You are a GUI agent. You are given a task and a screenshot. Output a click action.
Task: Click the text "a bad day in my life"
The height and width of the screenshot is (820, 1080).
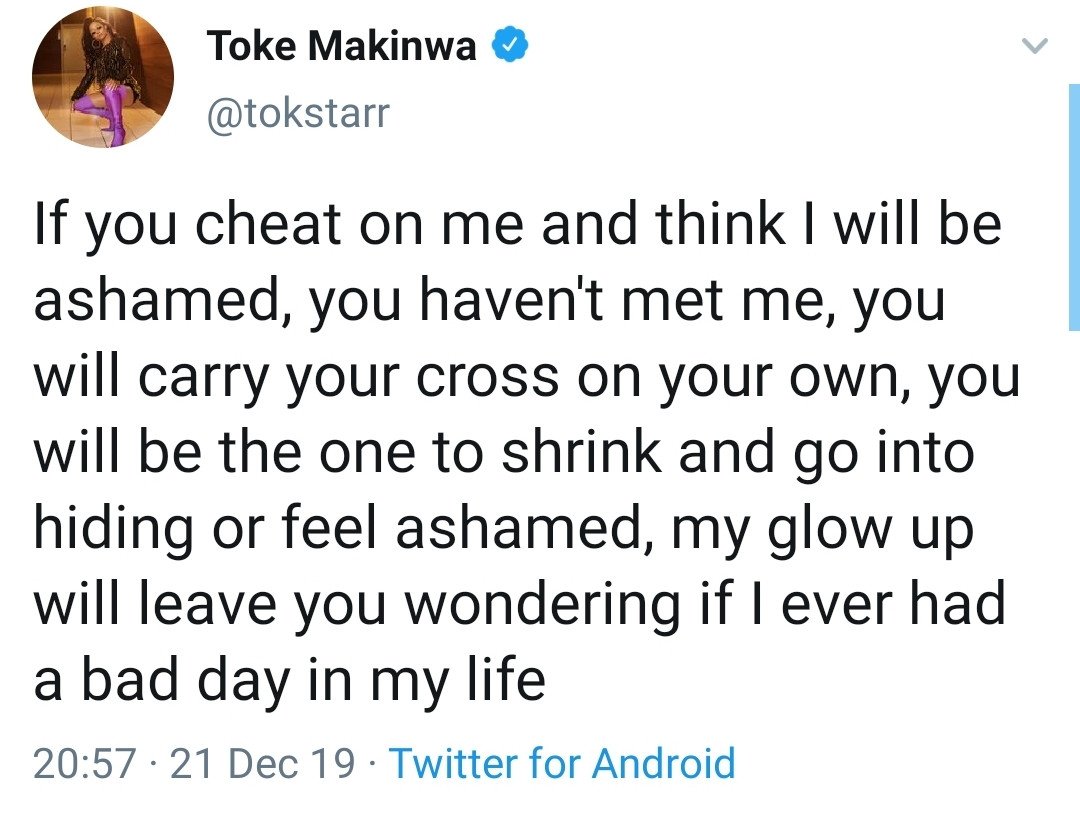[x=289, y=680]
